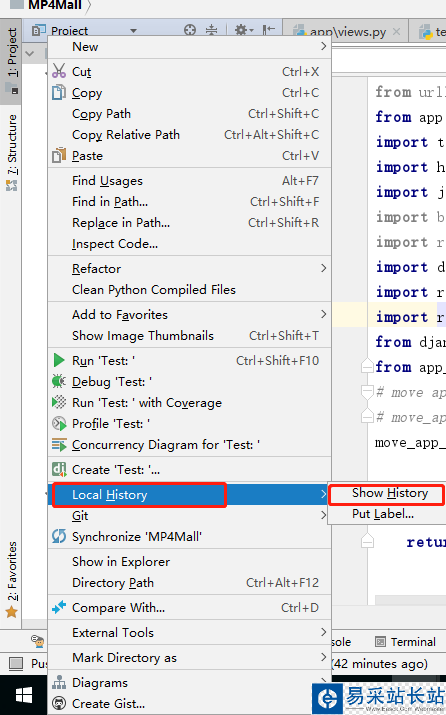
Task: Click the Concurrency Diagram icon
Action: point(59,445)
